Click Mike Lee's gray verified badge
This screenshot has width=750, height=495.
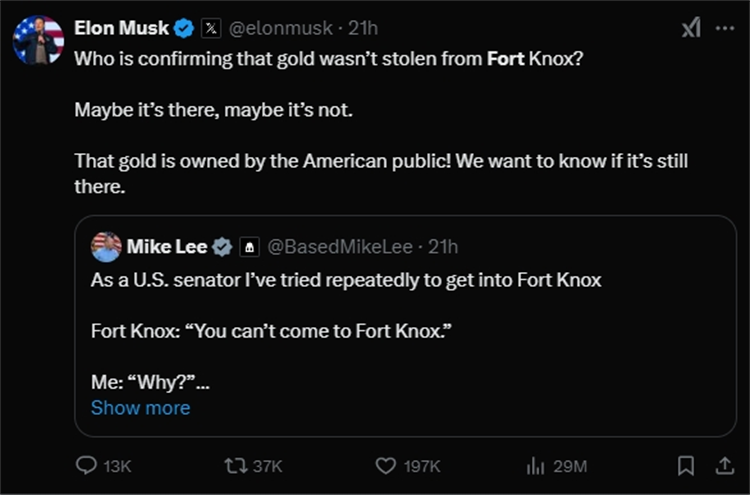[x=223, y=246]
